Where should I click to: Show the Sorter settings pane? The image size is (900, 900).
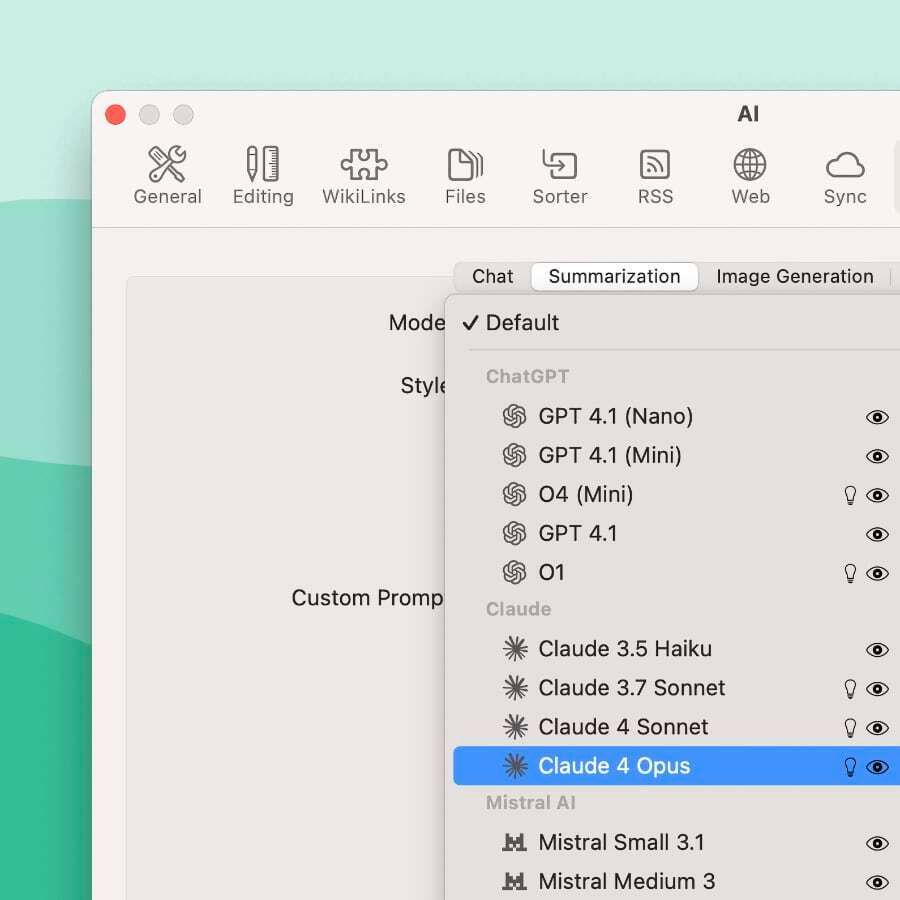pyautogui.click(x=560, y=176)
